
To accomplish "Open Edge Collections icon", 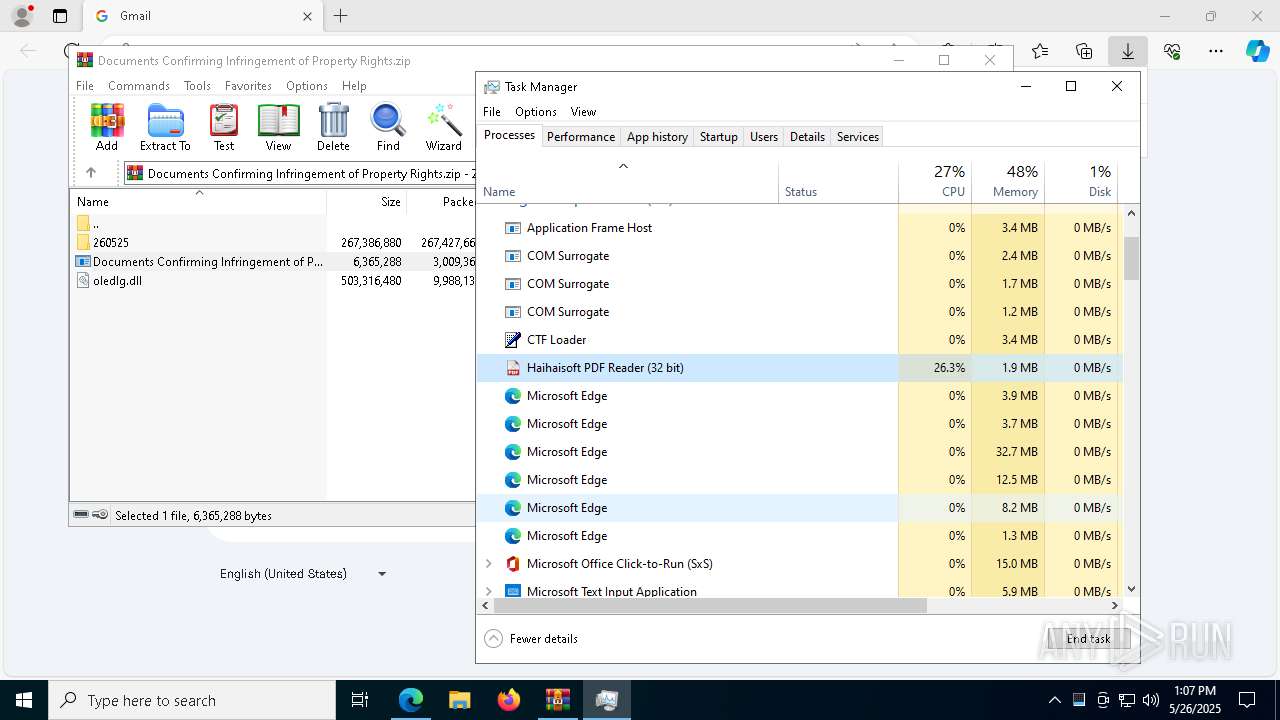I will coord(1084,51).
